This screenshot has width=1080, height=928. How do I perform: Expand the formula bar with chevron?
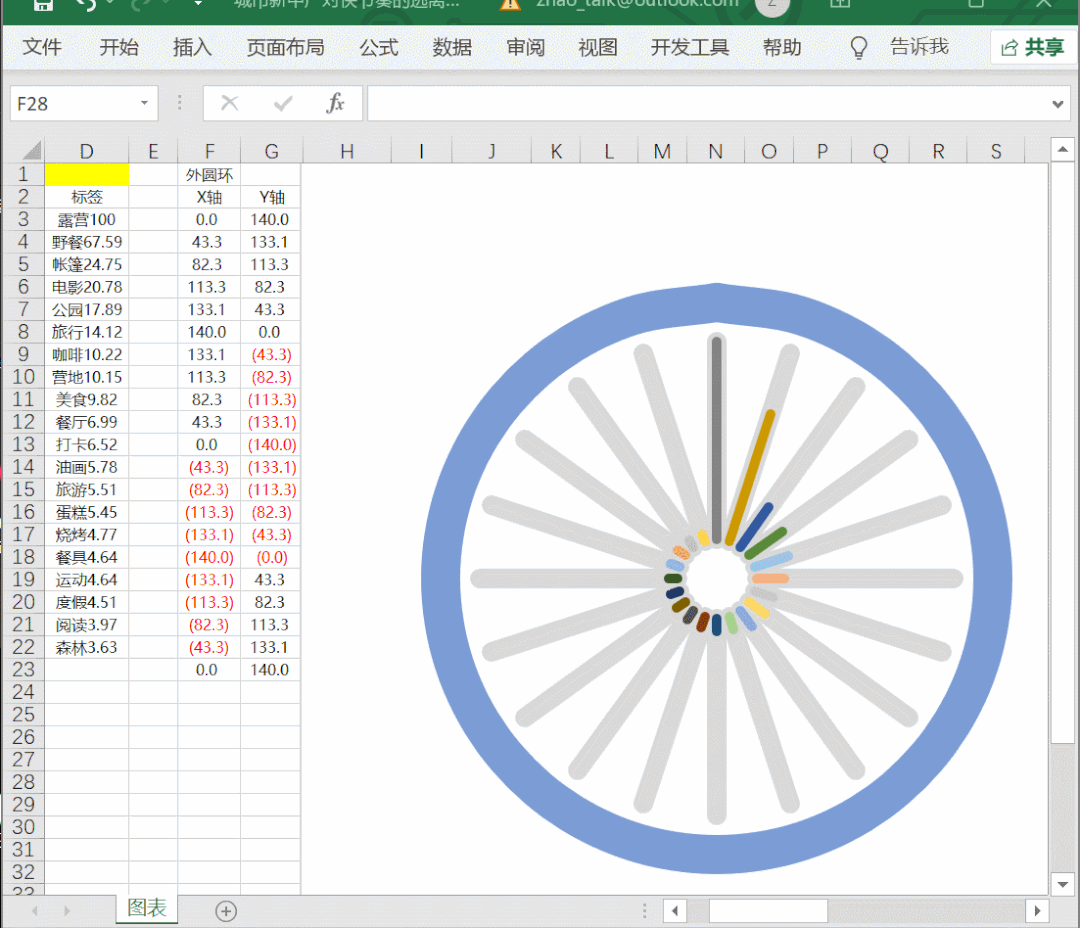[1057, 104]
